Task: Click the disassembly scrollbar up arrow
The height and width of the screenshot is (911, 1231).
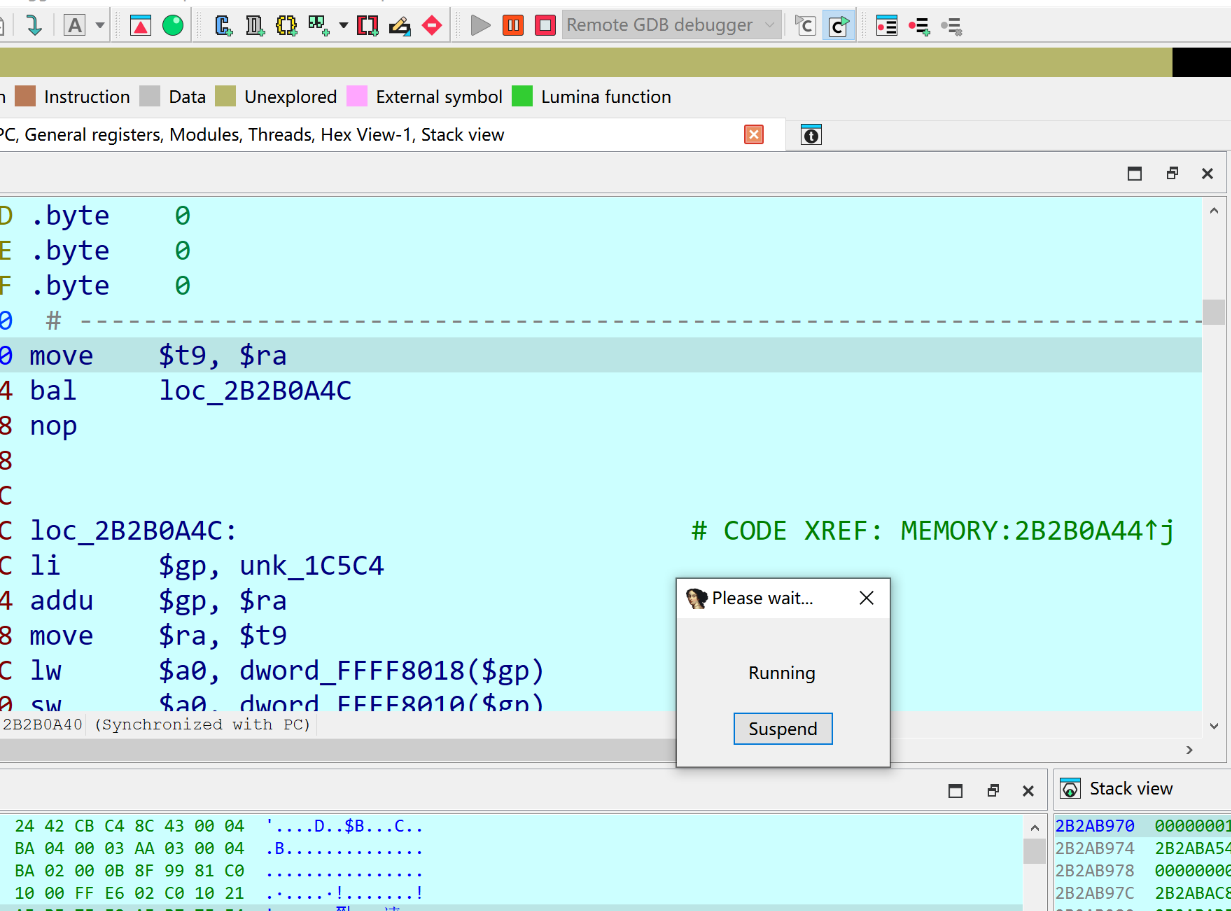Action: (x=1214, y=210)
